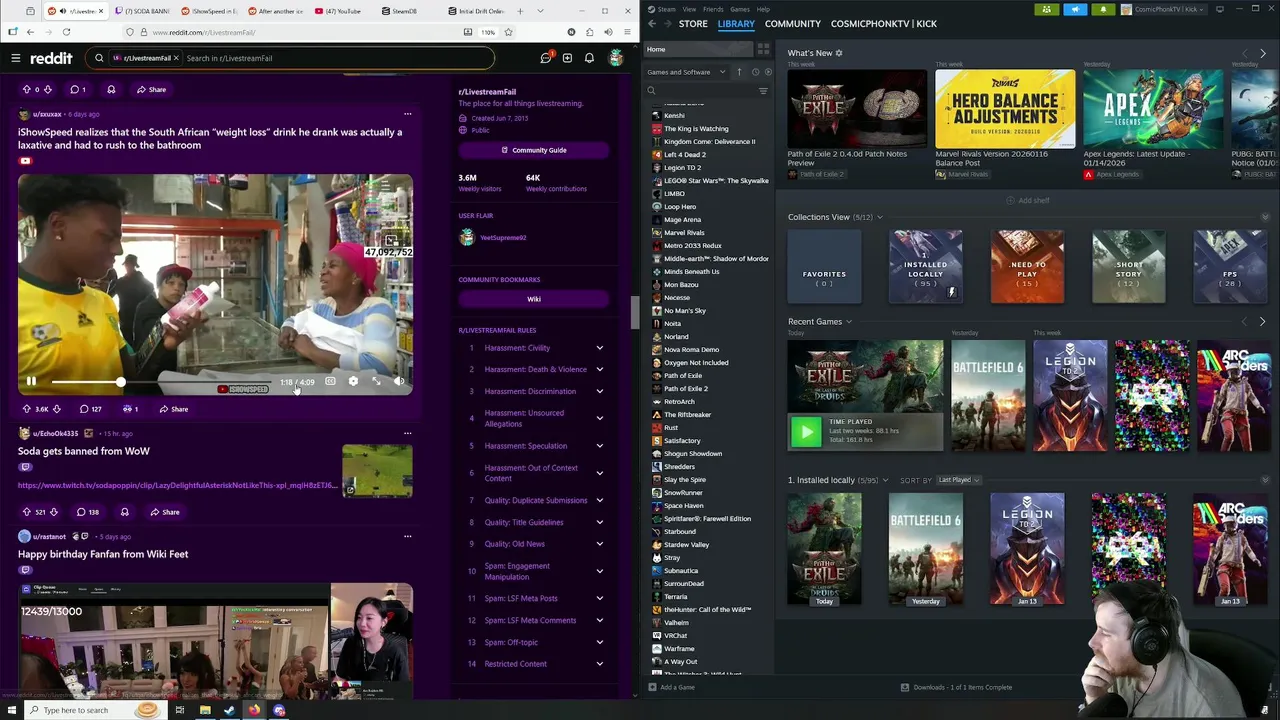The width and height of the screenshot is (1280, 720).
Task: Open What's New settings gear
Action: click(x=839, y=53)
